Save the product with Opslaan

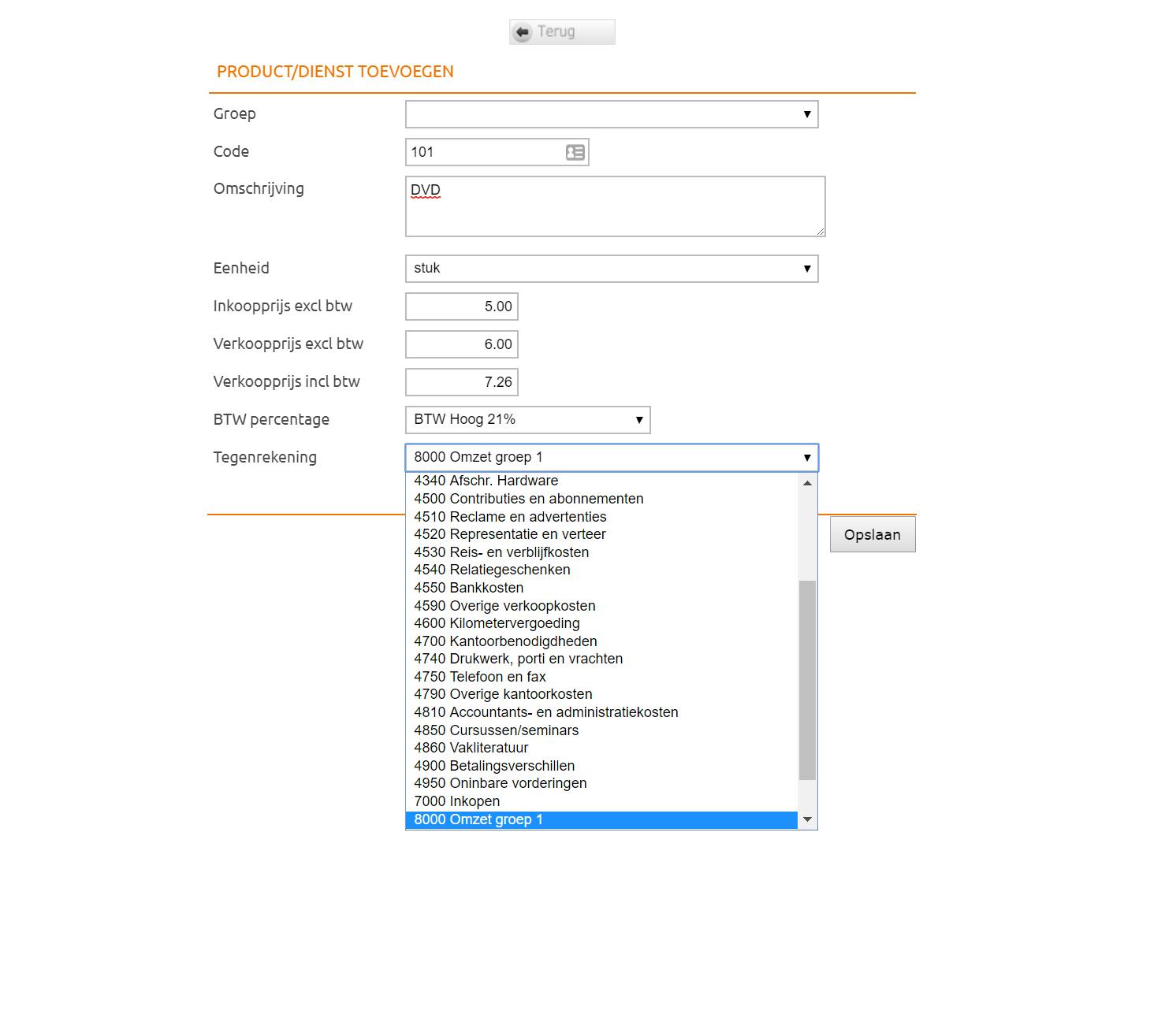click(x=873, y=535)
